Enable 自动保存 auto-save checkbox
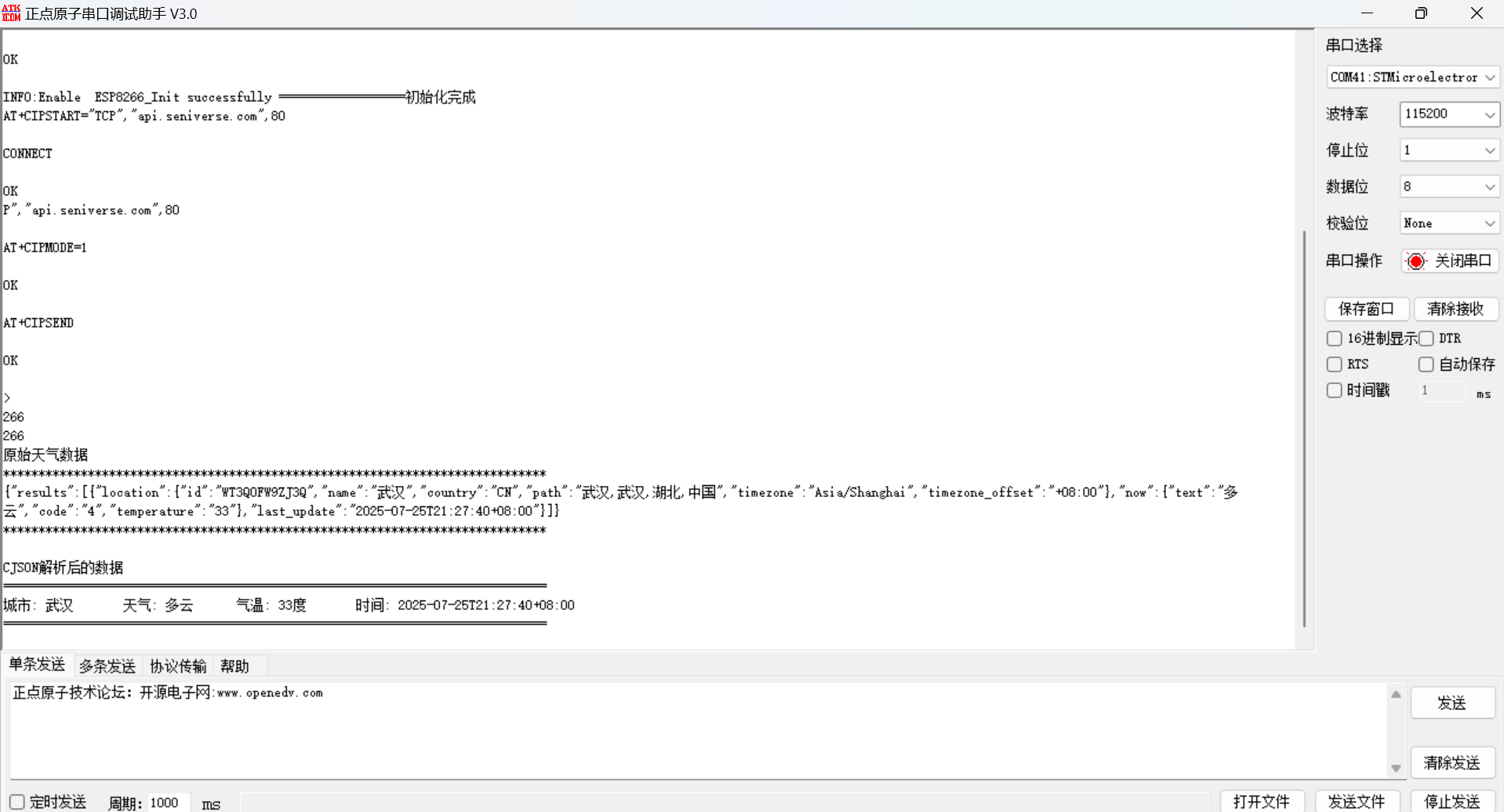 [x=1426, y=364]
